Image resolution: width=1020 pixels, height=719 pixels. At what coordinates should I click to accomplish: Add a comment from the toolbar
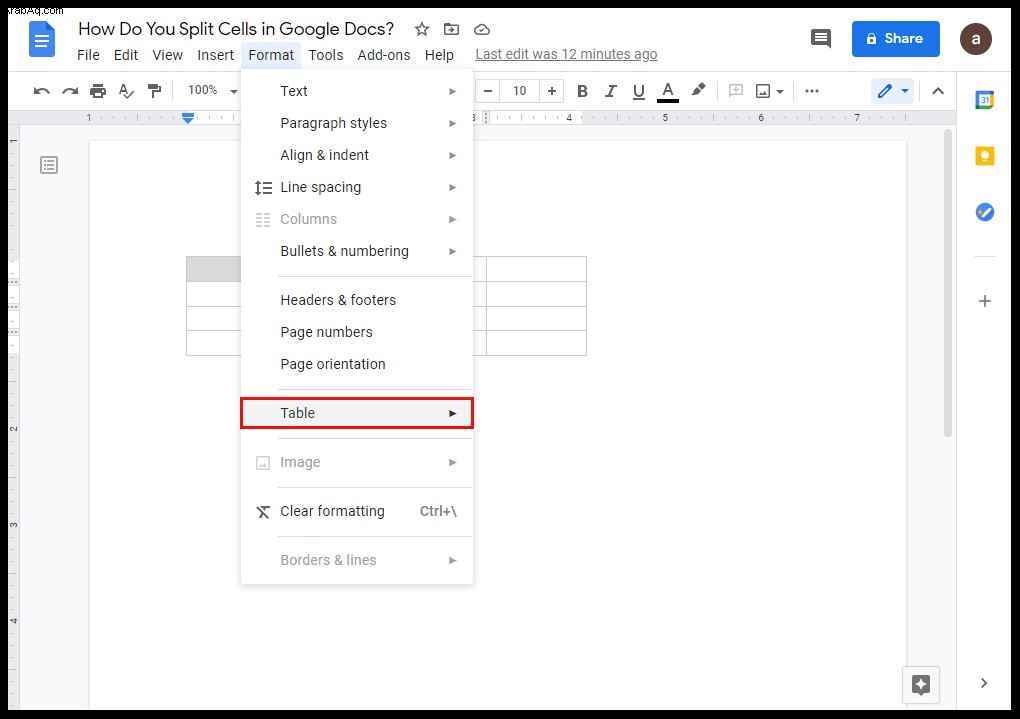click(736, 91)
